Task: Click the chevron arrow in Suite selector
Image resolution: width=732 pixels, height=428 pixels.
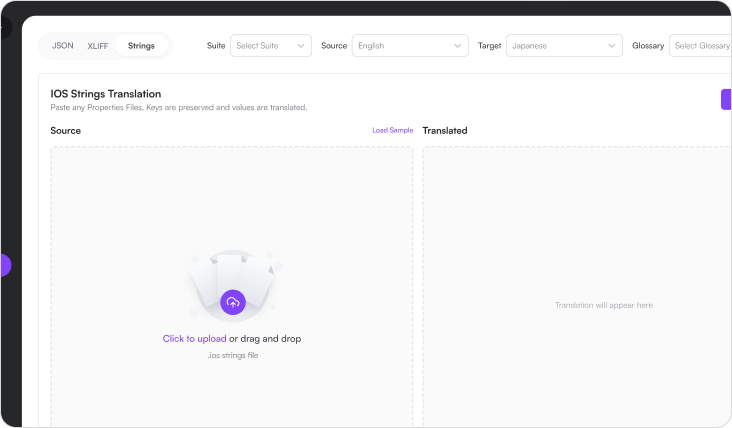Action: click(x=301, y=46)
